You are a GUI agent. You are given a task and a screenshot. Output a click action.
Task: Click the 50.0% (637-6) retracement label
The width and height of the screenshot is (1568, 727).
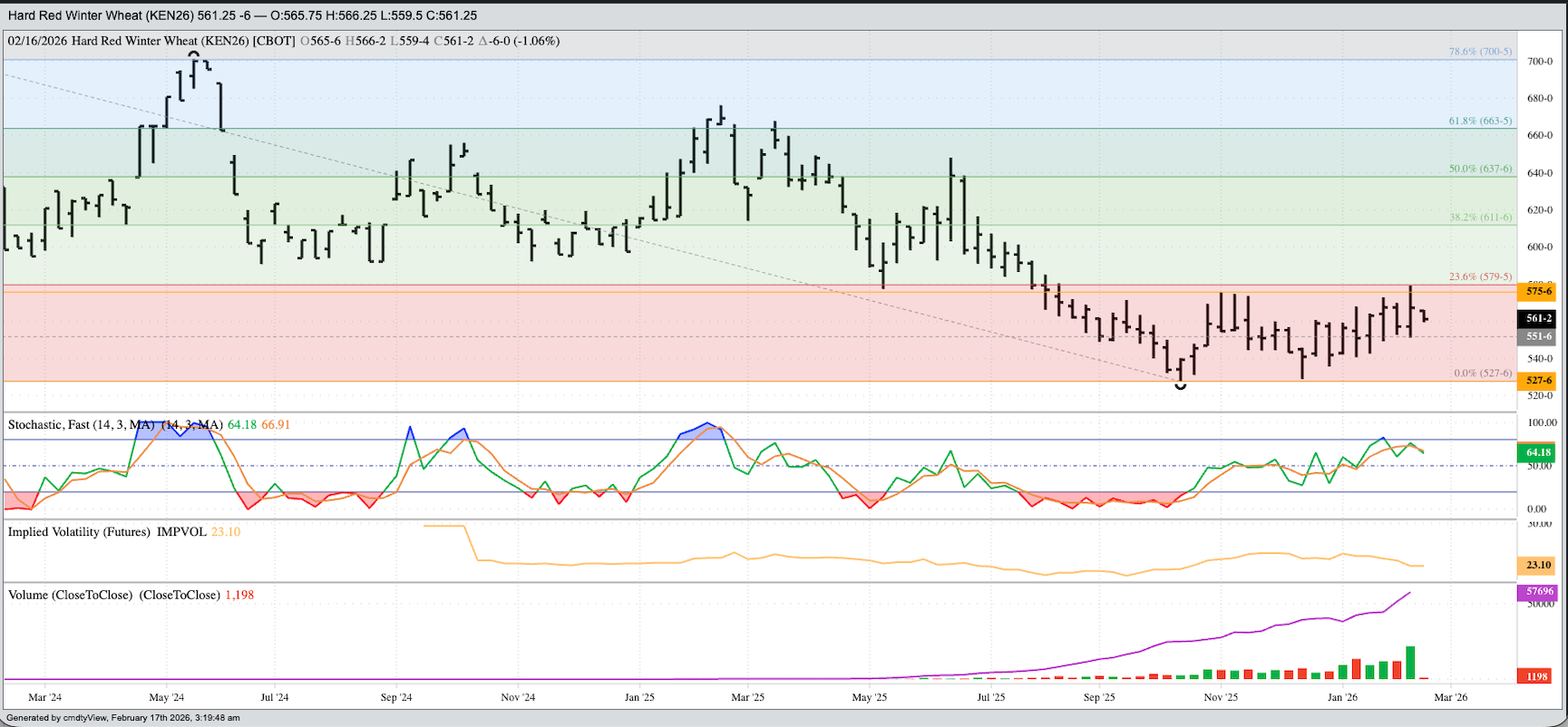click(1480, 169)
